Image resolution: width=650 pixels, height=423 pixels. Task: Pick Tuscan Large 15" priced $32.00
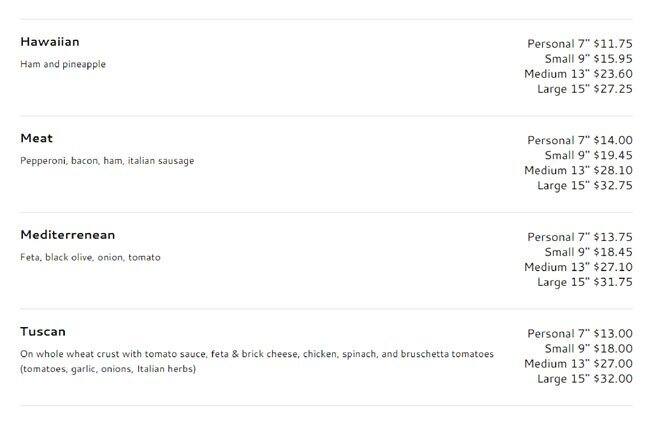[x=584, y=379]
